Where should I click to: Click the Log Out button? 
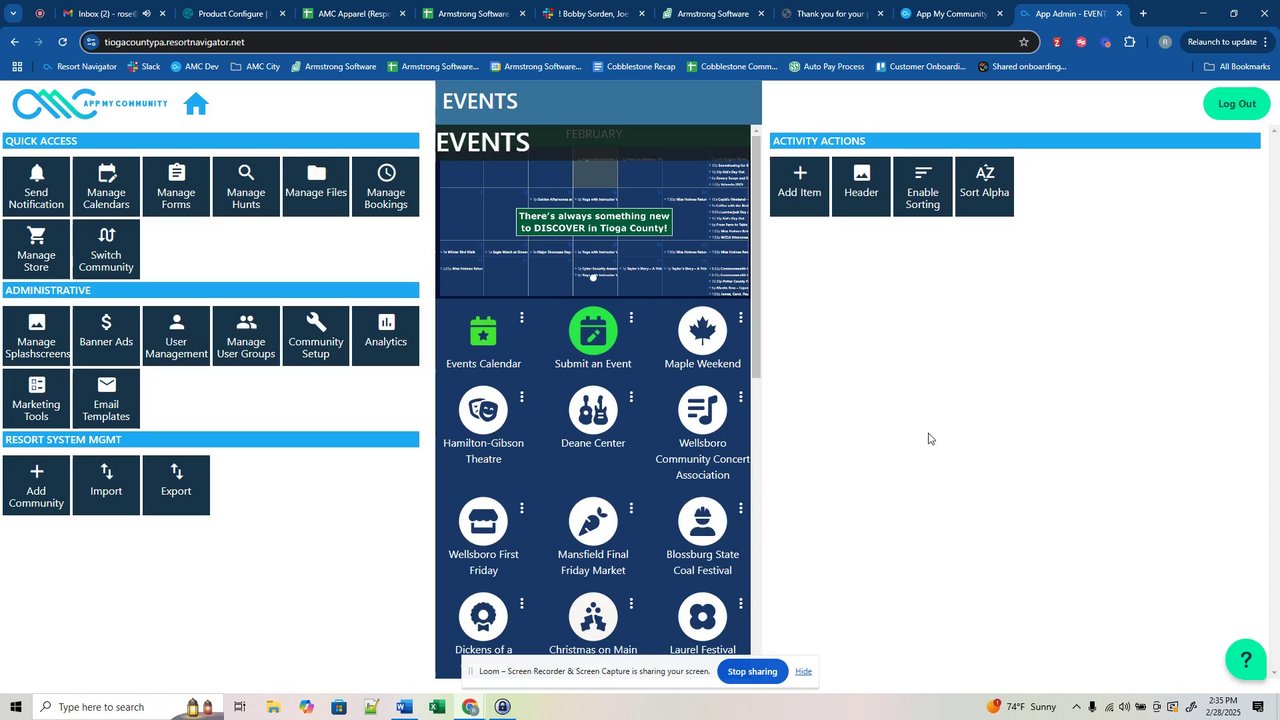tap(1236, 104)
